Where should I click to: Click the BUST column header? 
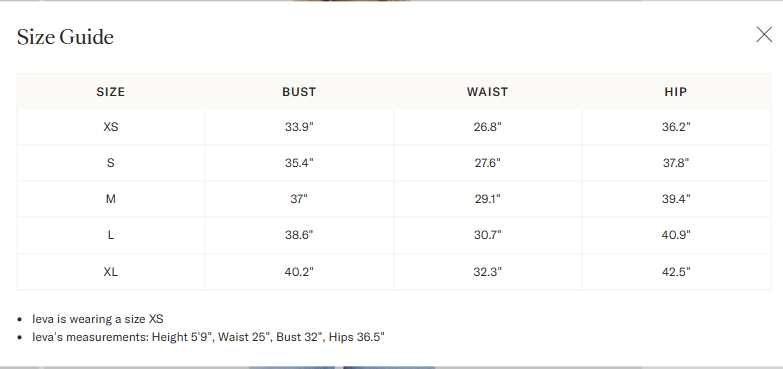[299, 92]
